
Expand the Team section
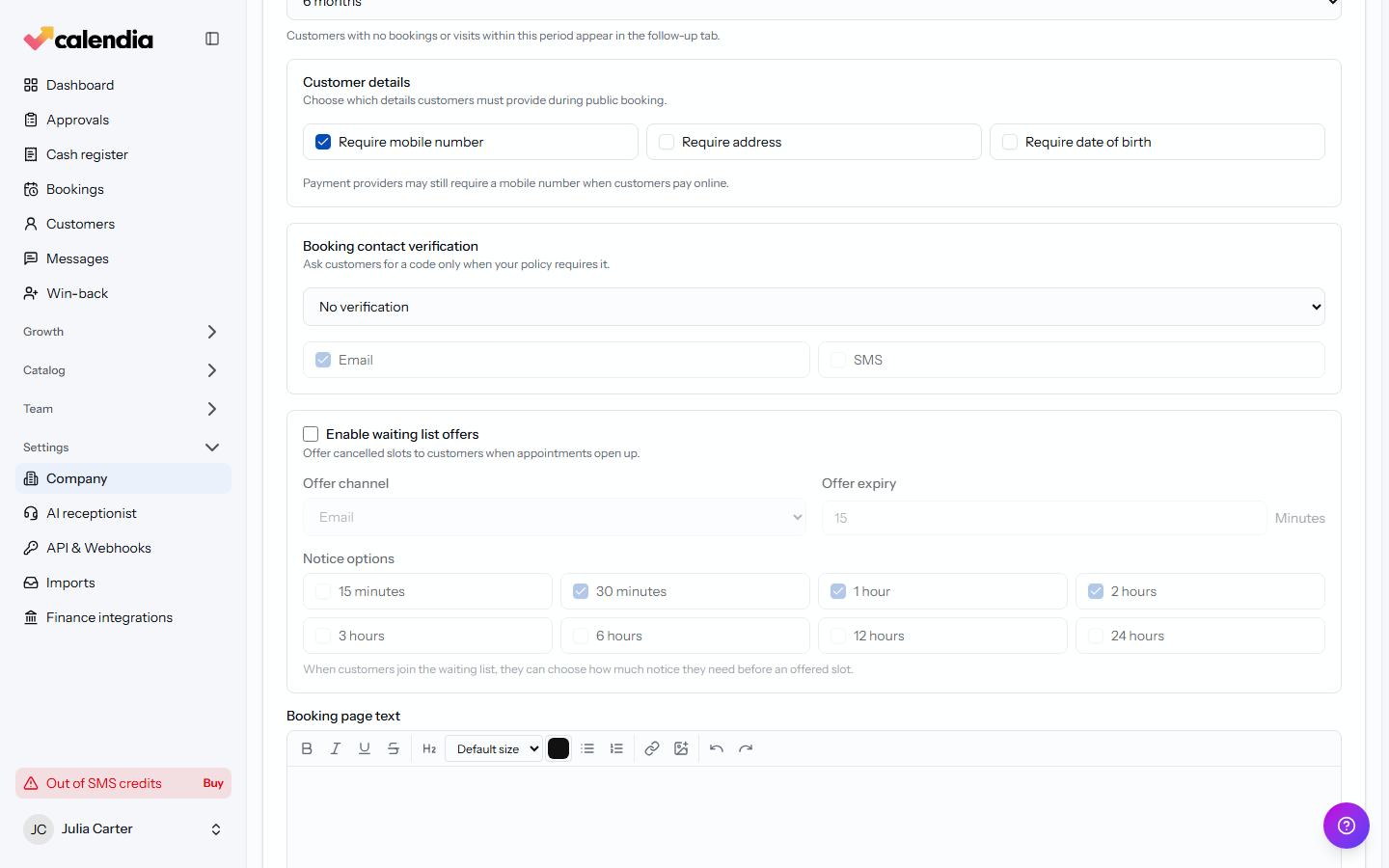pos(123,409)
